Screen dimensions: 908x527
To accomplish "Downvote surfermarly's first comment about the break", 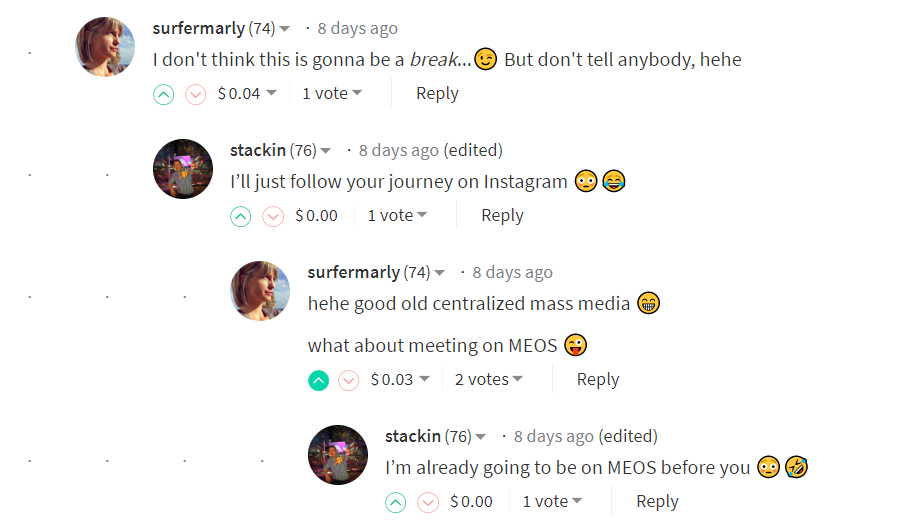I will click(x=196, y=94).
